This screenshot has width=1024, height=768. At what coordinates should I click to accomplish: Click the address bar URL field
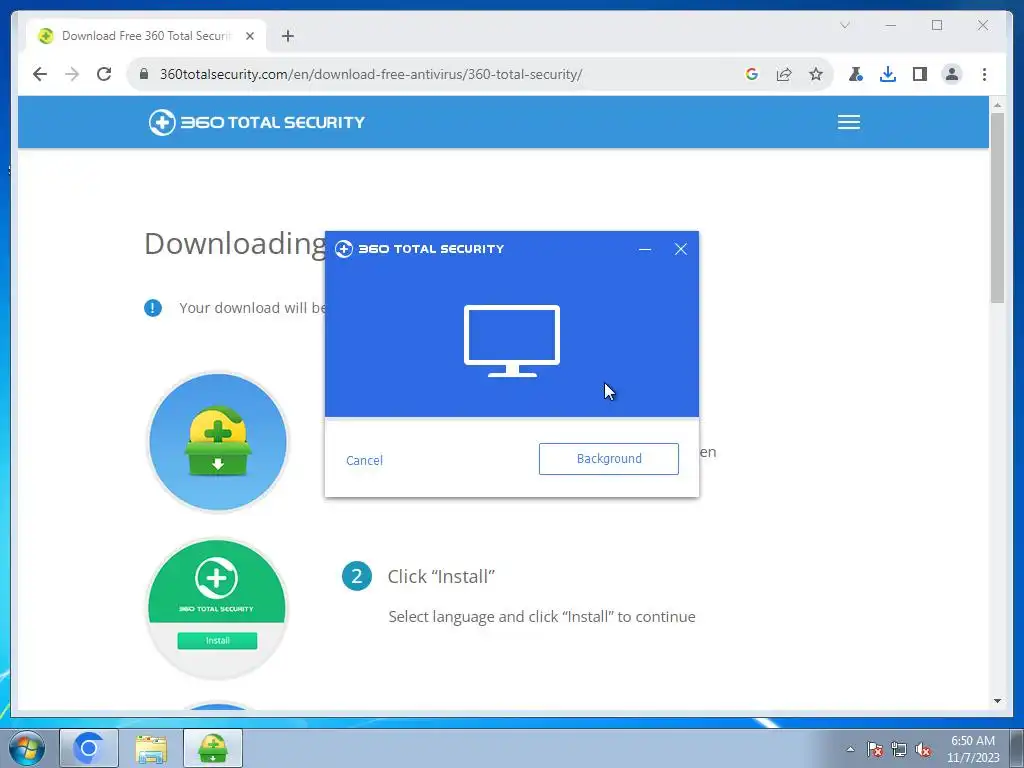click(370, 74)
